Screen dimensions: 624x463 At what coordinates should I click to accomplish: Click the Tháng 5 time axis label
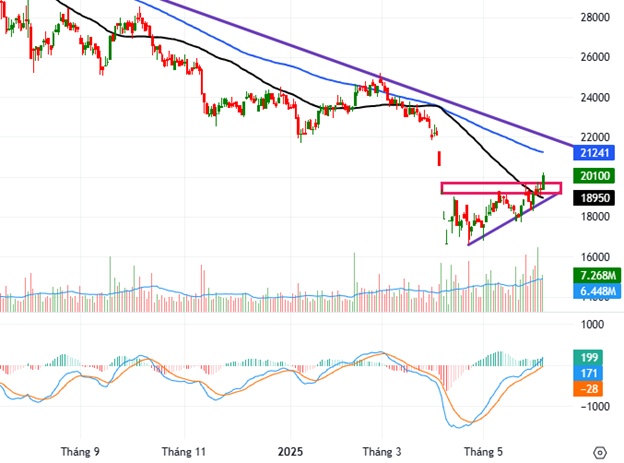pos(484,451)
